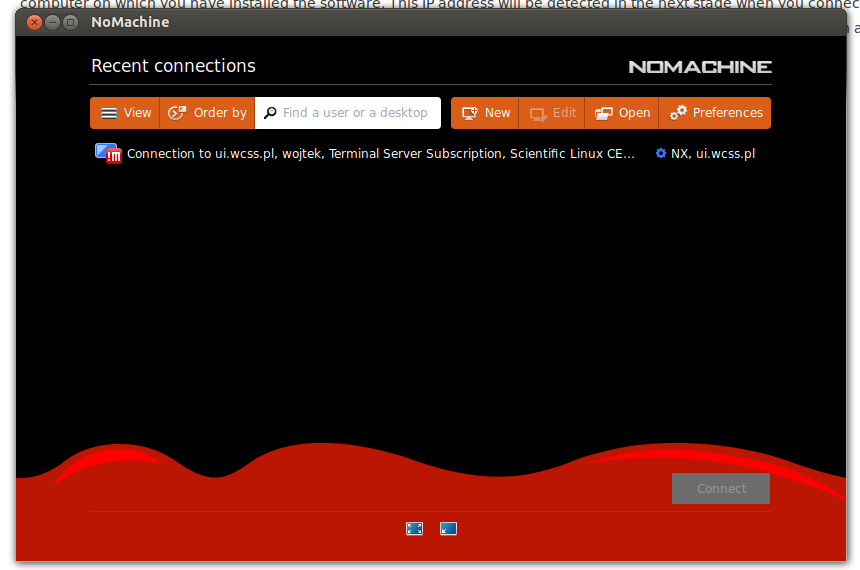Click the minimize-to-corner icon at the bottom
Screen dimensions: 860x570
click(448, 529)
